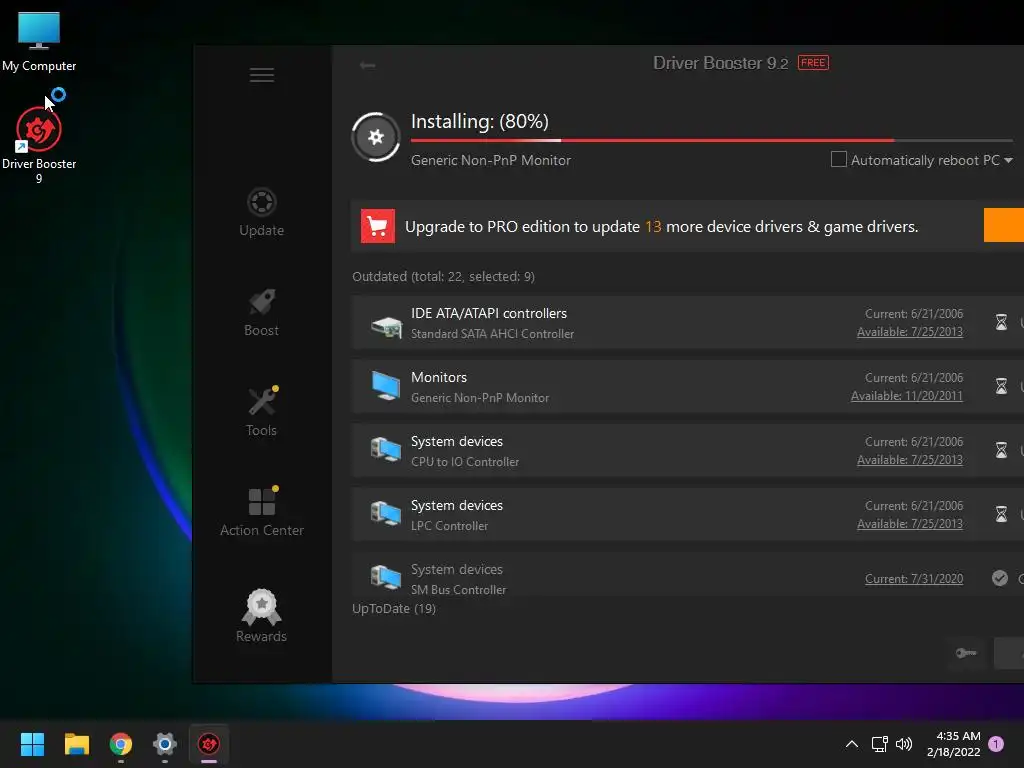Open the volume control in system tray
Image resolution: width=1024 pixels, height=768 pixels.
tap(904, 744)
